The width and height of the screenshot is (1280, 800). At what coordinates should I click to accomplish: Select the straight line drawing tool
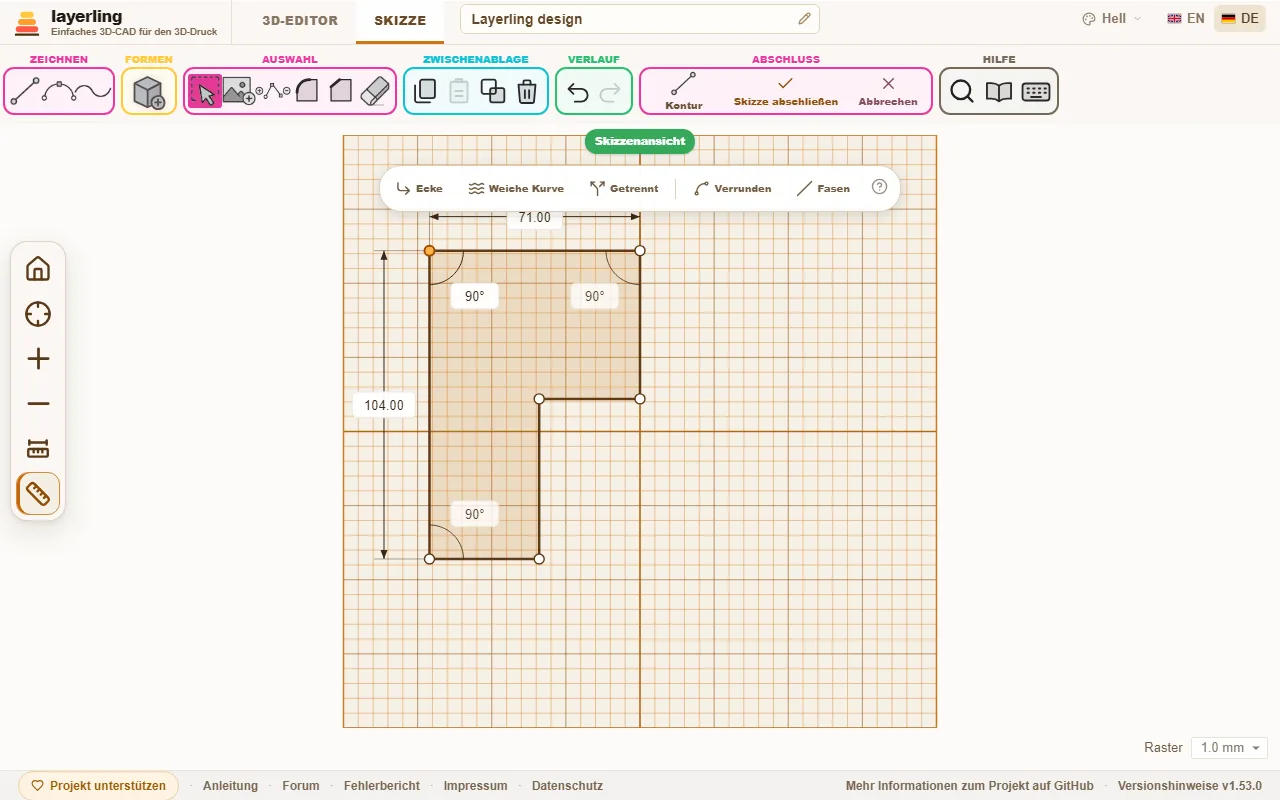(25, 92)
